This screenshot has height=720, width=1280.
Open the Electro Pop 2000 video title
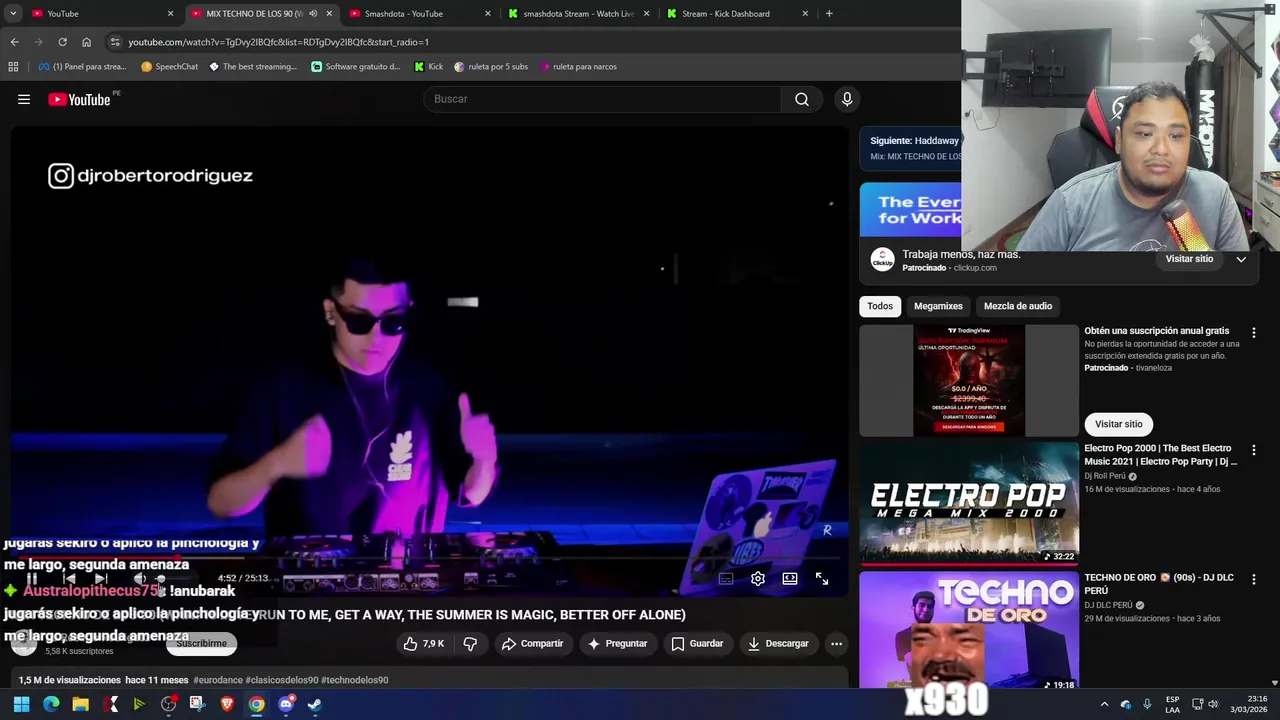[x=1160, y=455]
